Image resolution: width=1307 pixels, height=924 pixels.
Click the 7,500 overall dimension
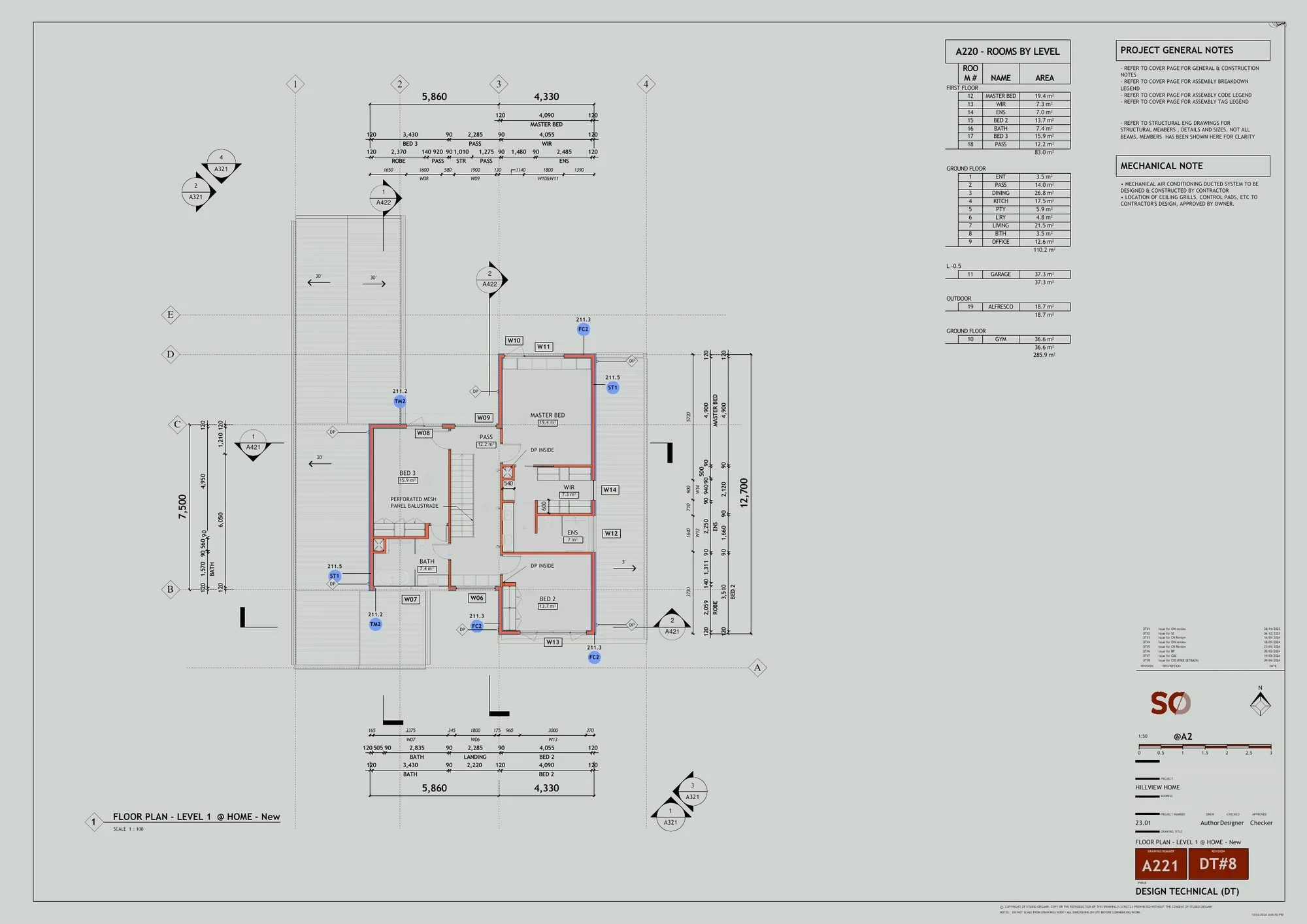point(182,507)
